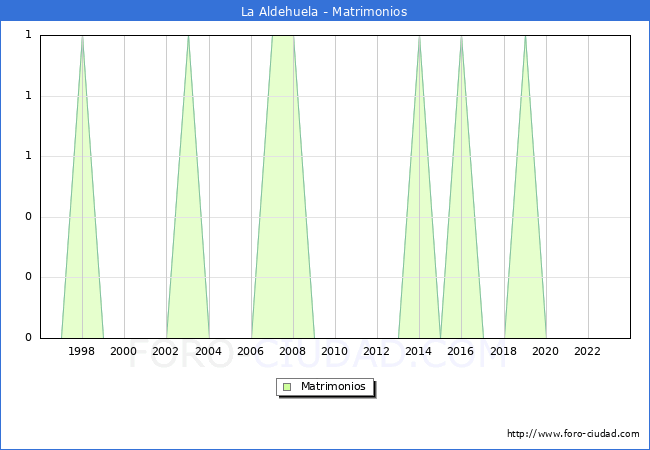Viewport: 650px width, 450px height.
Task: Click the chart title La Aldehuela - Matrimonios
Action: (324, 11)
